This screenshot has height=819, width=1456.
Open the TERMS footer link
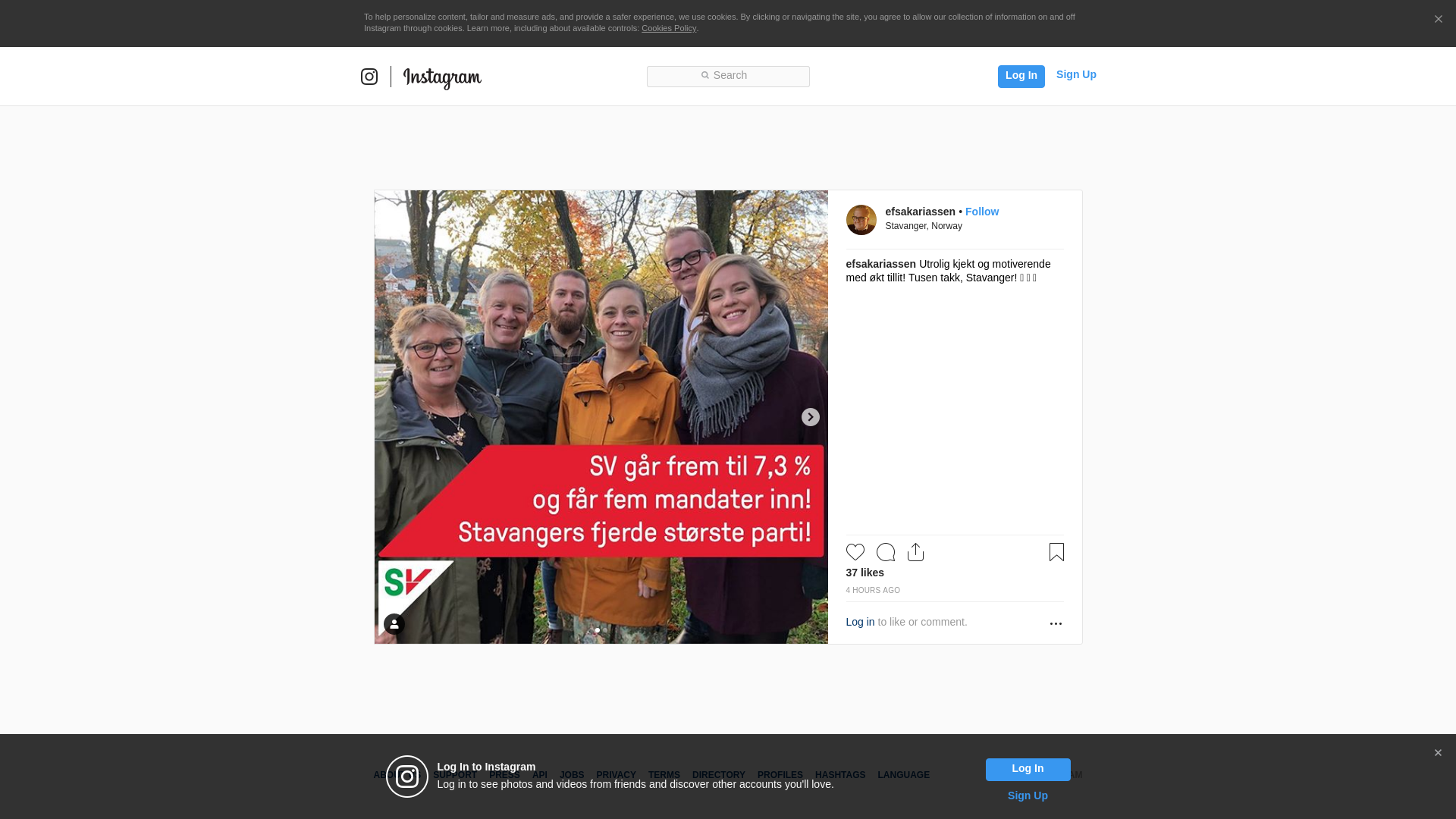664,775
